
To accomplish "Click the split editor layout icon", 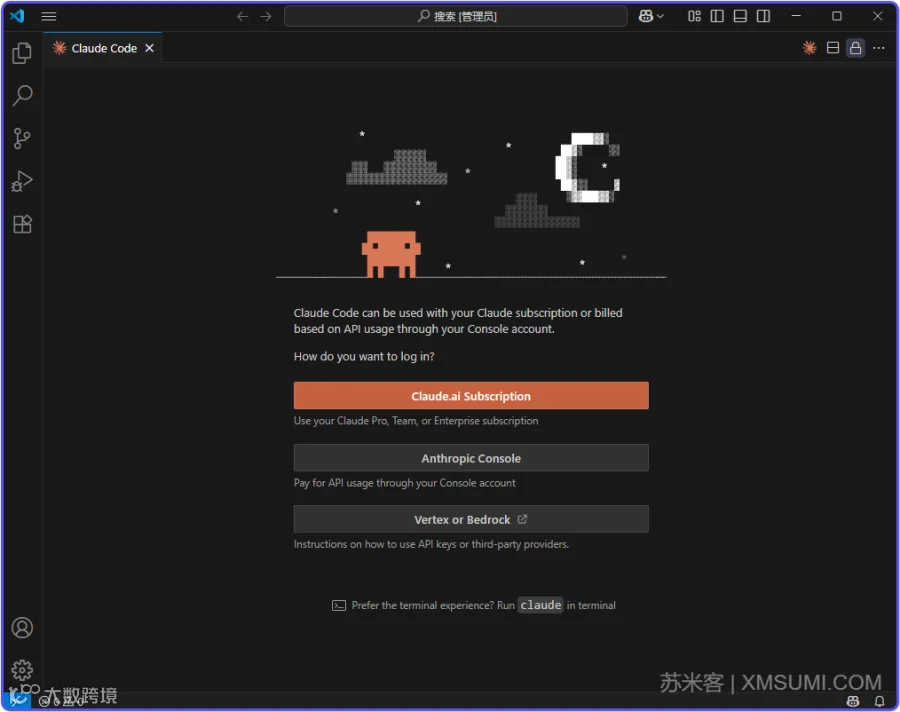I will pyautogui.click(x=833, y=48).
